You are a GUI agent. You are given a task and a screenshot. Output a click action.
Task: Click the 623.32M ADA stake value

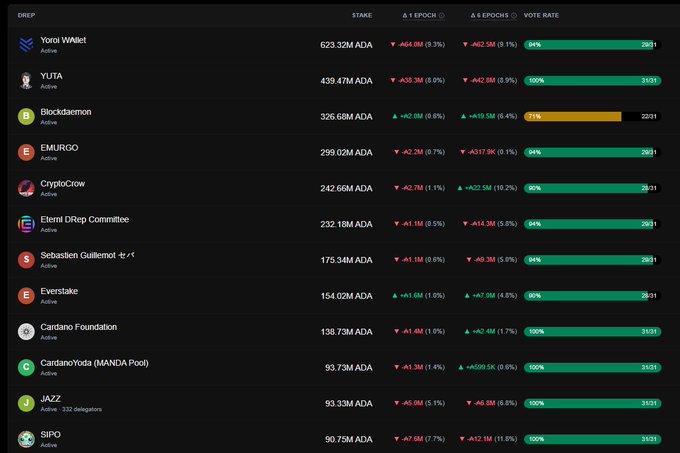pos(346,45)
